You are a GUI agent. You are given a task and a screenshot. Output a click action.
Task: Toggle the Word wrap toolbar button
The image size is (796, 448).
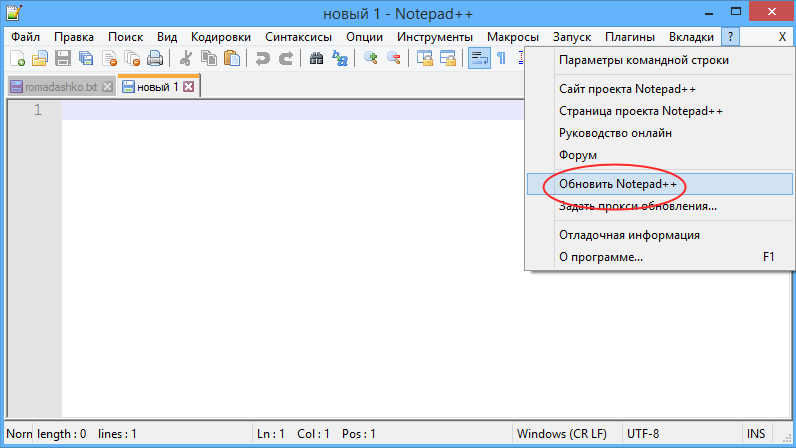tap(479, 58)
